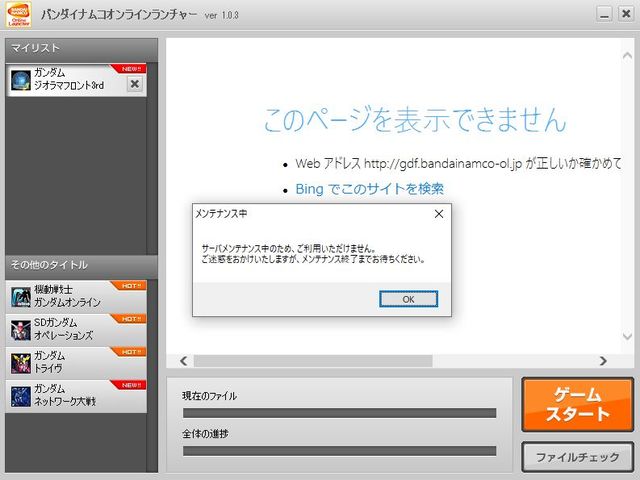
Task: Click OK in the メンテナンス中 dialog
Action: tap(409, 299)
